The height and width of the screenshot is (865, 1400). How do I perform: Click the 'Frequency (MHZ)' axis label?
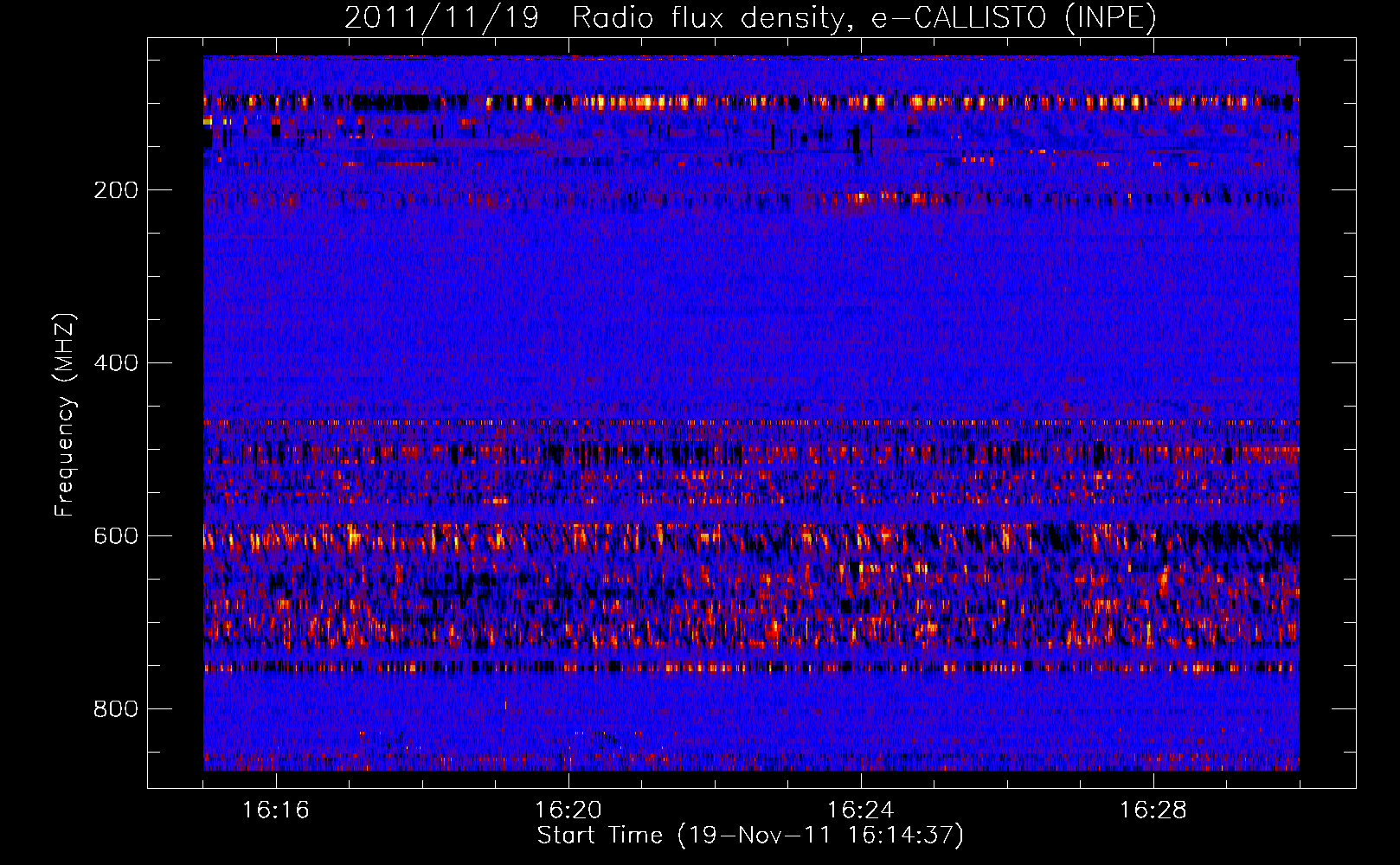[x=65, y=415]
